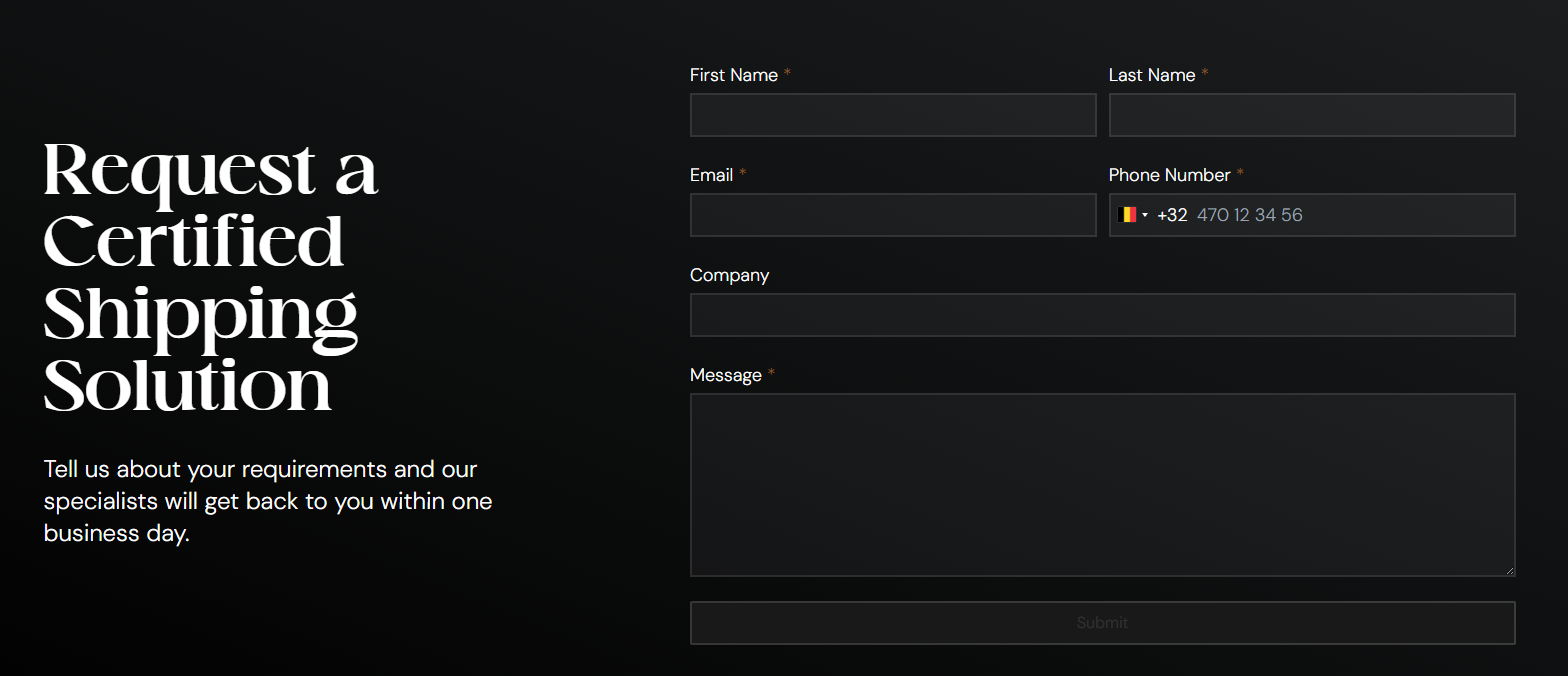1568x676 pixels.
Task: Click the "Email" label
Action: coord(712,175)
